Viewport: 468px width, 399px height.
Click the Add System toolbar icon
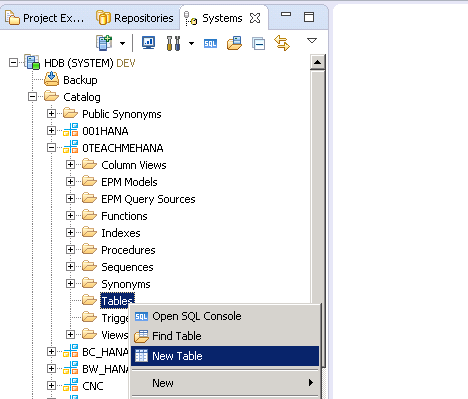click(x=104, y=43)
